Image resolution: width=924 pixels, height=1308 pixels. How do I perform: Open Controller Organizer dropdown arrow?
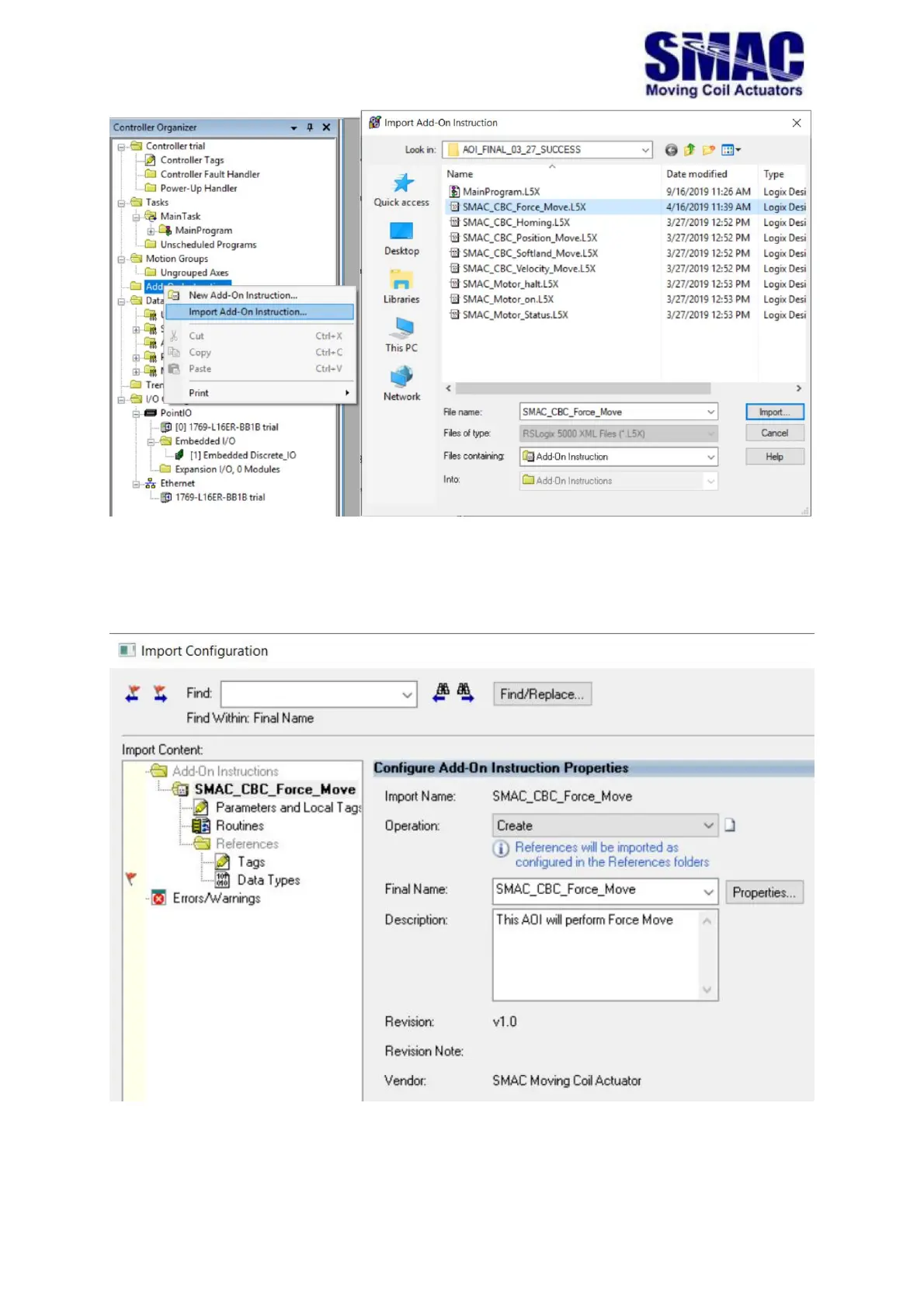point(294,128)
